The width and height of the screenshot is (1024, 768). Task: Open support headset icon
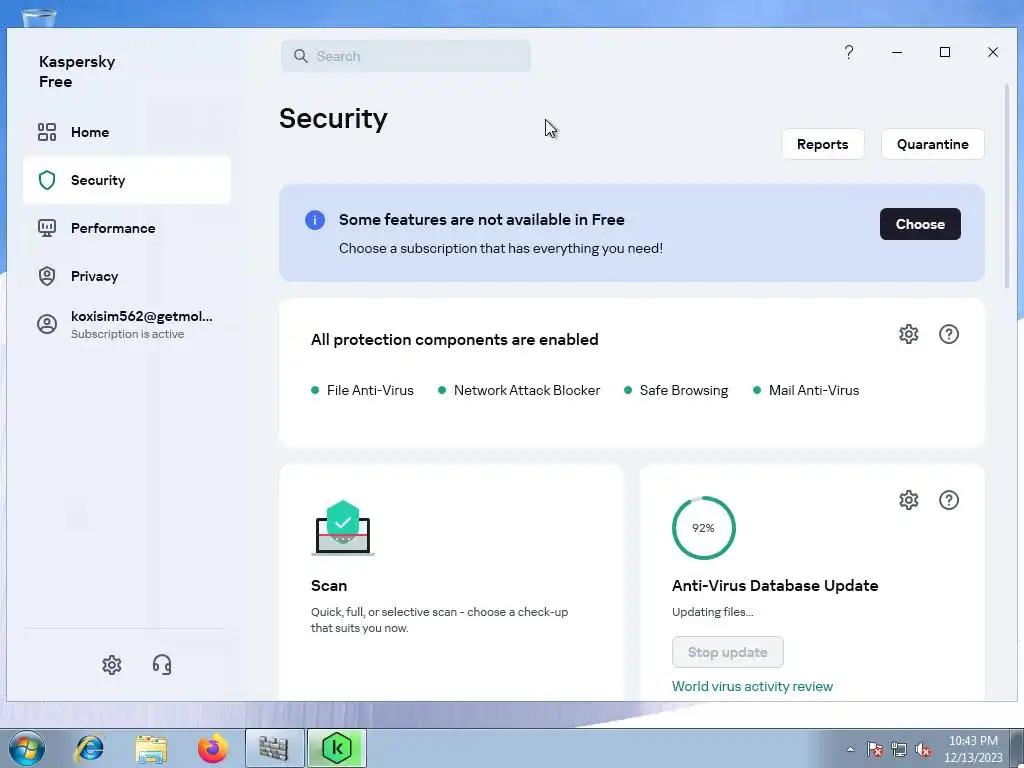pyautogui.click(x=162, y=665)
